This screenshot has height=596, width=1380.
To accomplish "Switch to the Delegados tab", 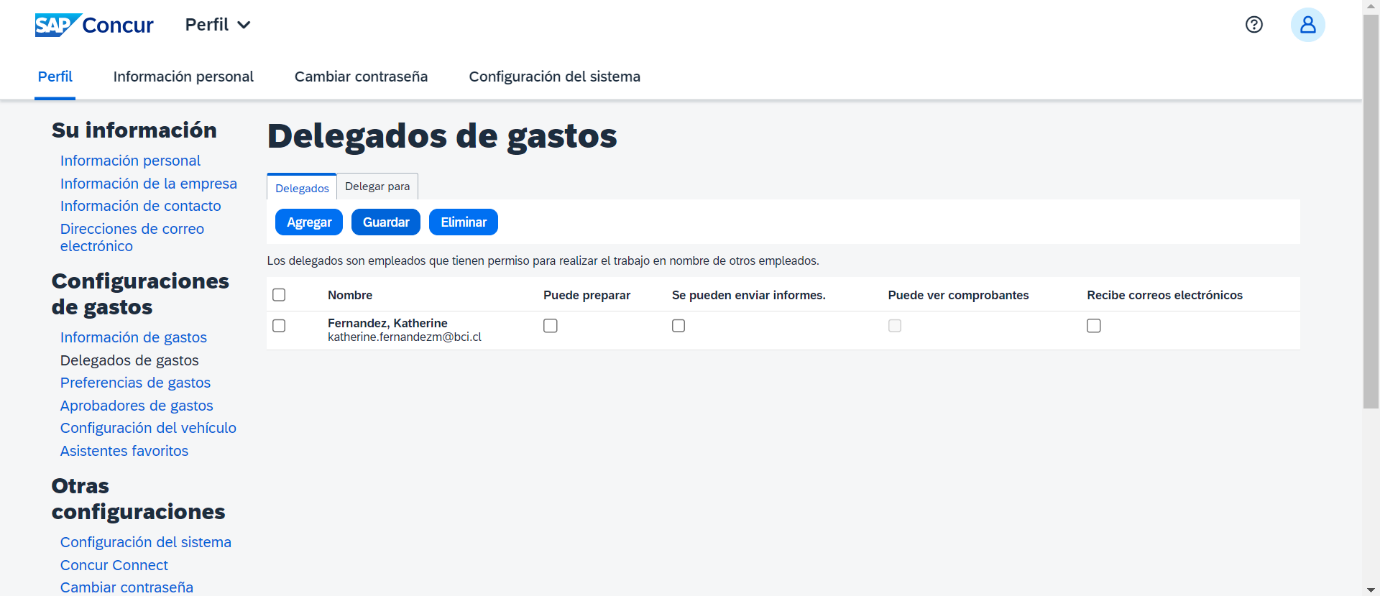I will [302, 187].
